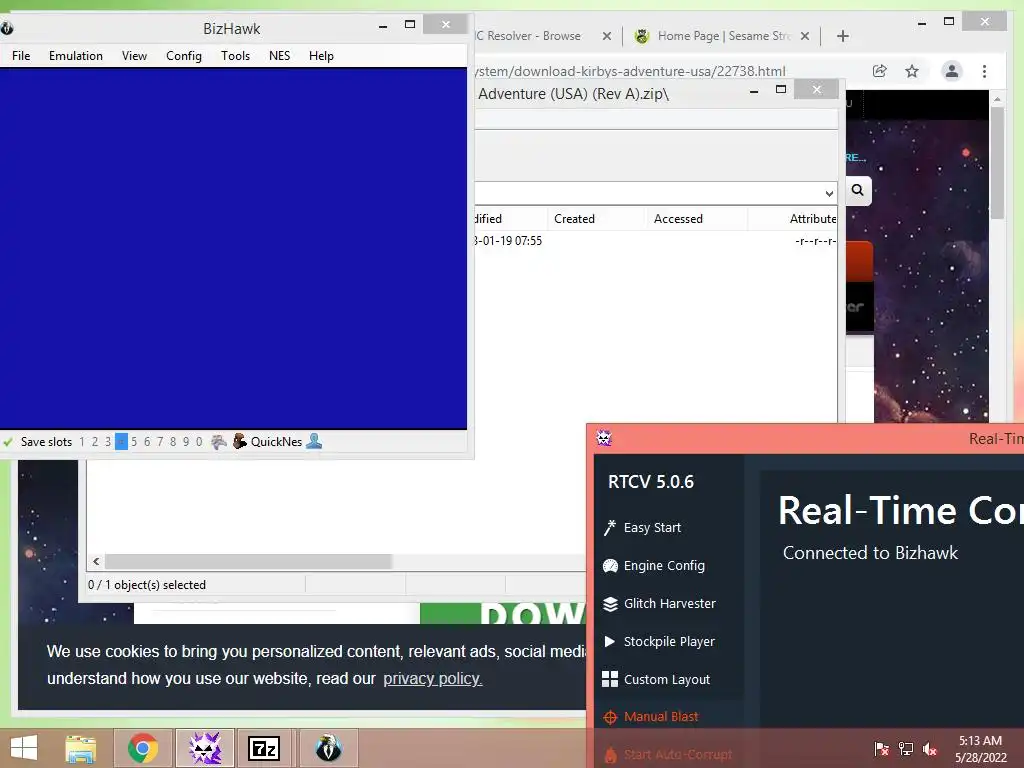This screenshot has height=768, width=1024.
Task: Click the share page icon in Chrome
Action: click(x=880, y=71)
